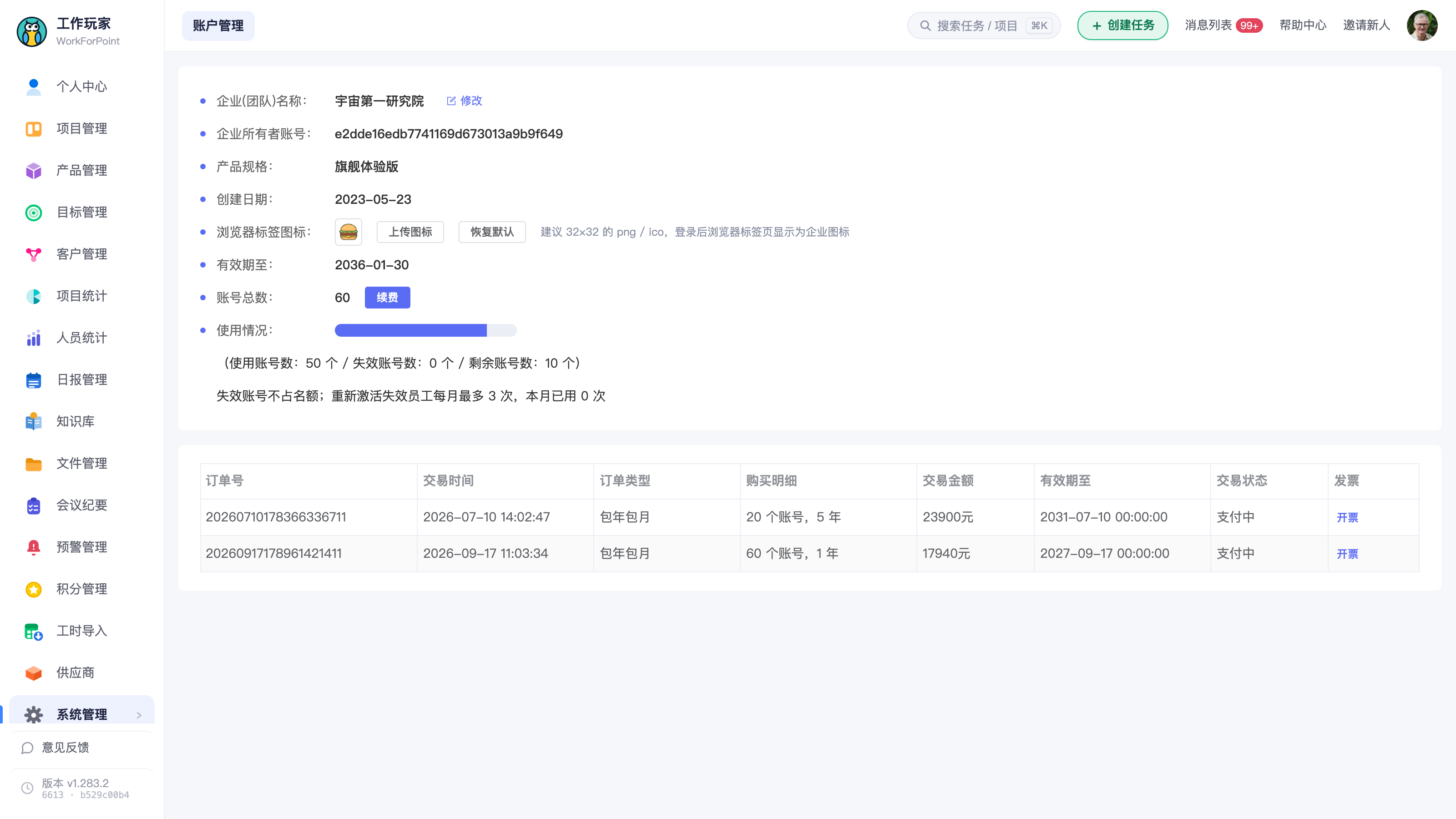Viewport: 1456px width, 819px height.
Task: Click the 创建任务 button
Action: pos(1122,25)
